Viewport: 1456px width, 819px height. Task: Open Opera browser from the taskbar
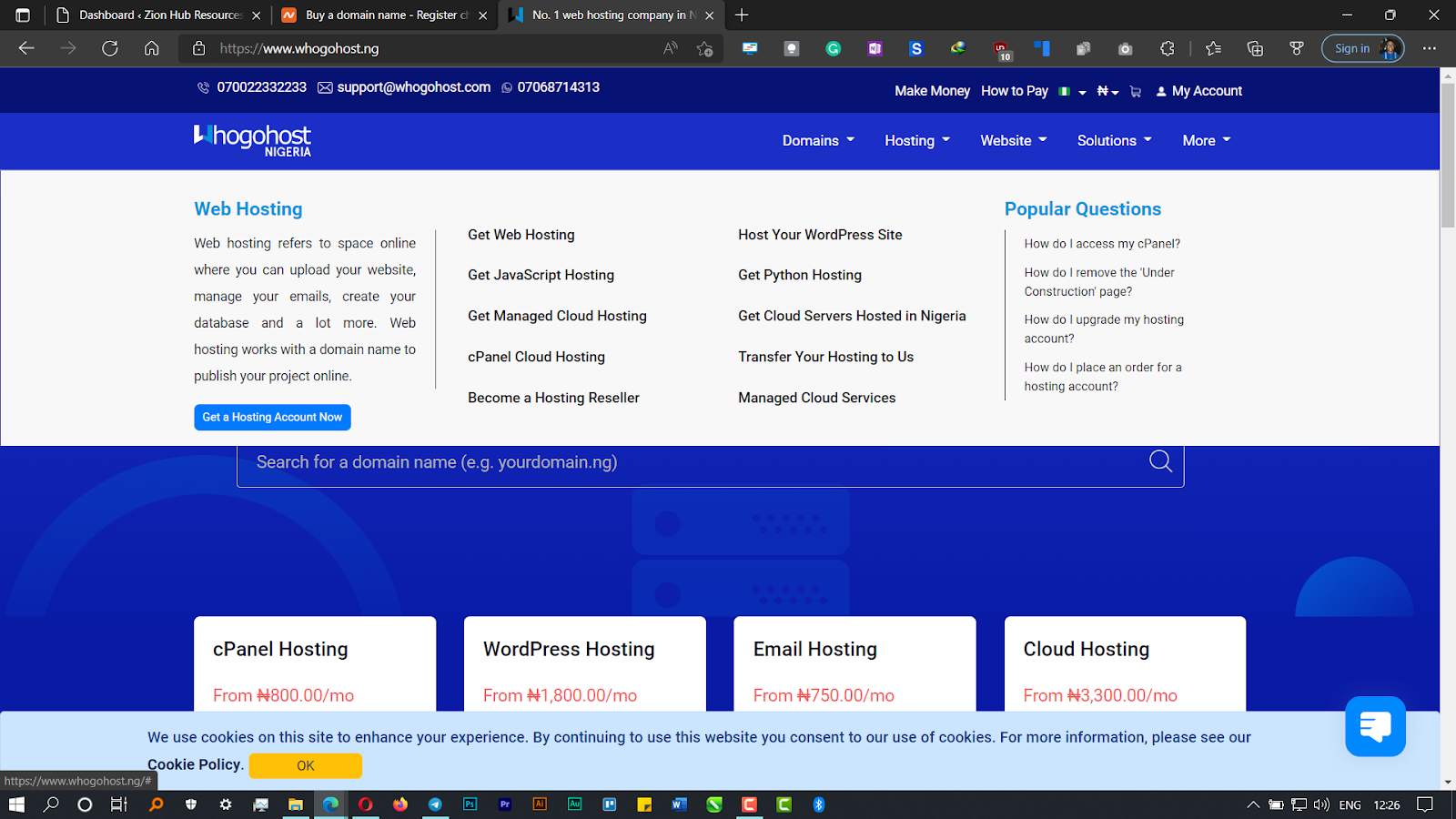pyautogui.click(x=365, y=804)
